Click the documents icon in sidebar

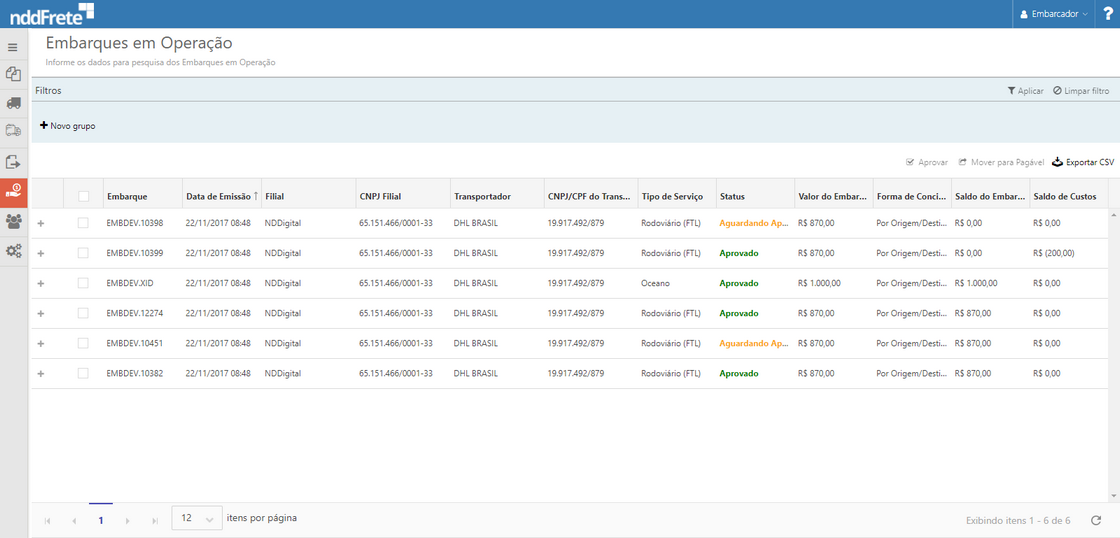[x=13, y=74]
